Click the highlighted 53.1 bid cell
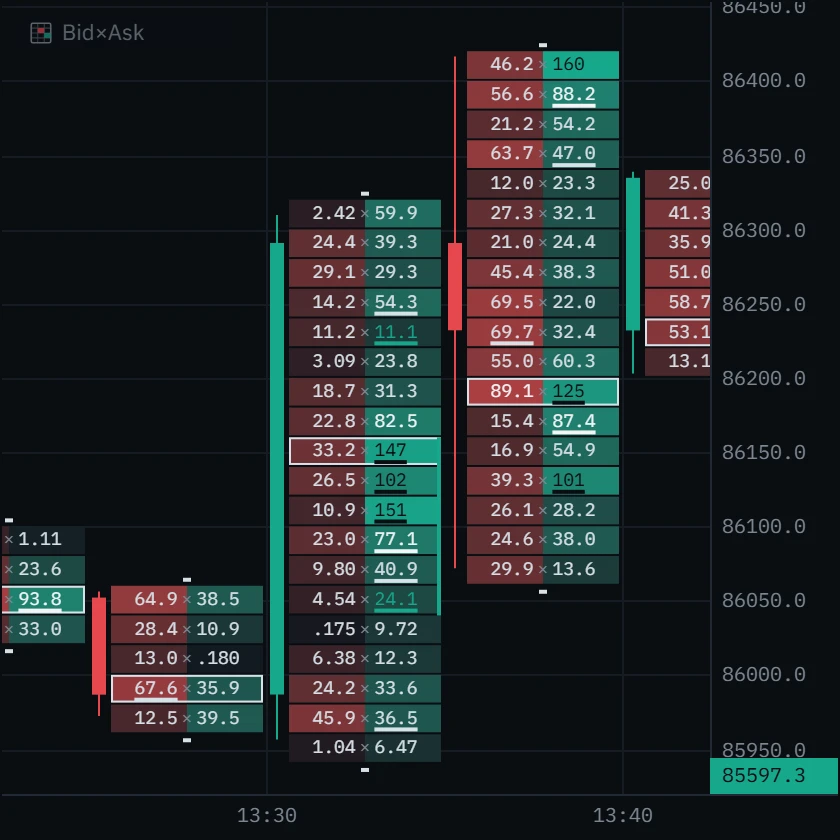The image size is (840, 840). [678, 332]
